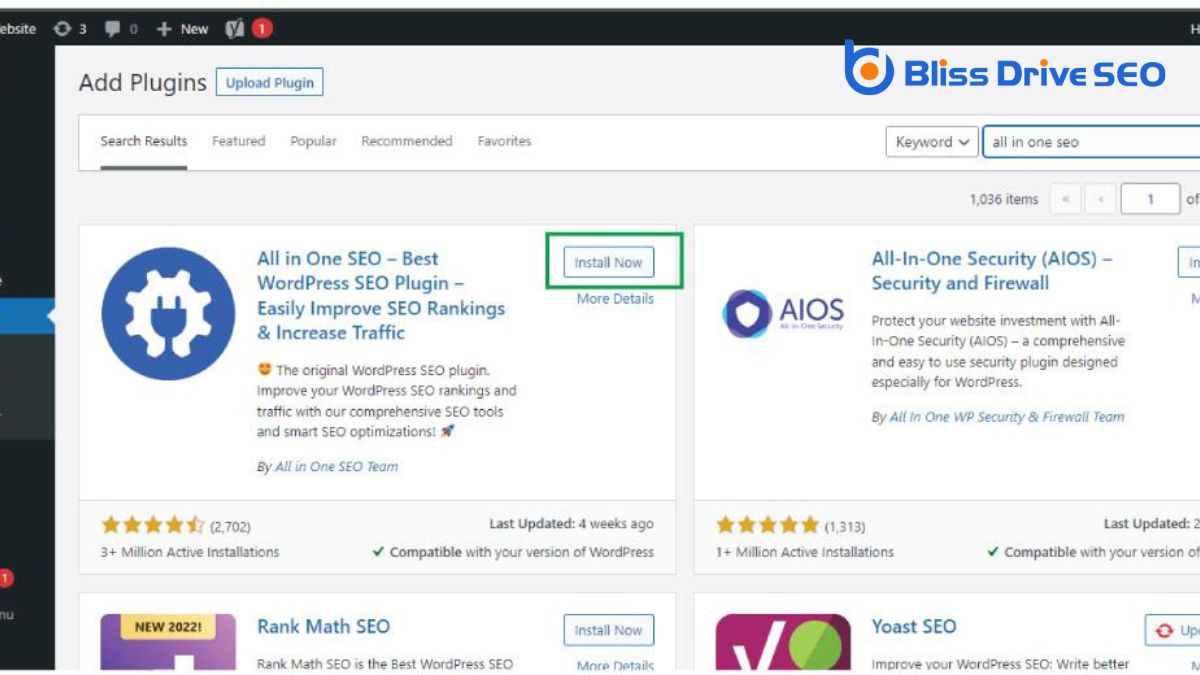Install the All in One SEO plugin
The width and height of the screenshot is (1200, 675).
[x=608, y=262]
